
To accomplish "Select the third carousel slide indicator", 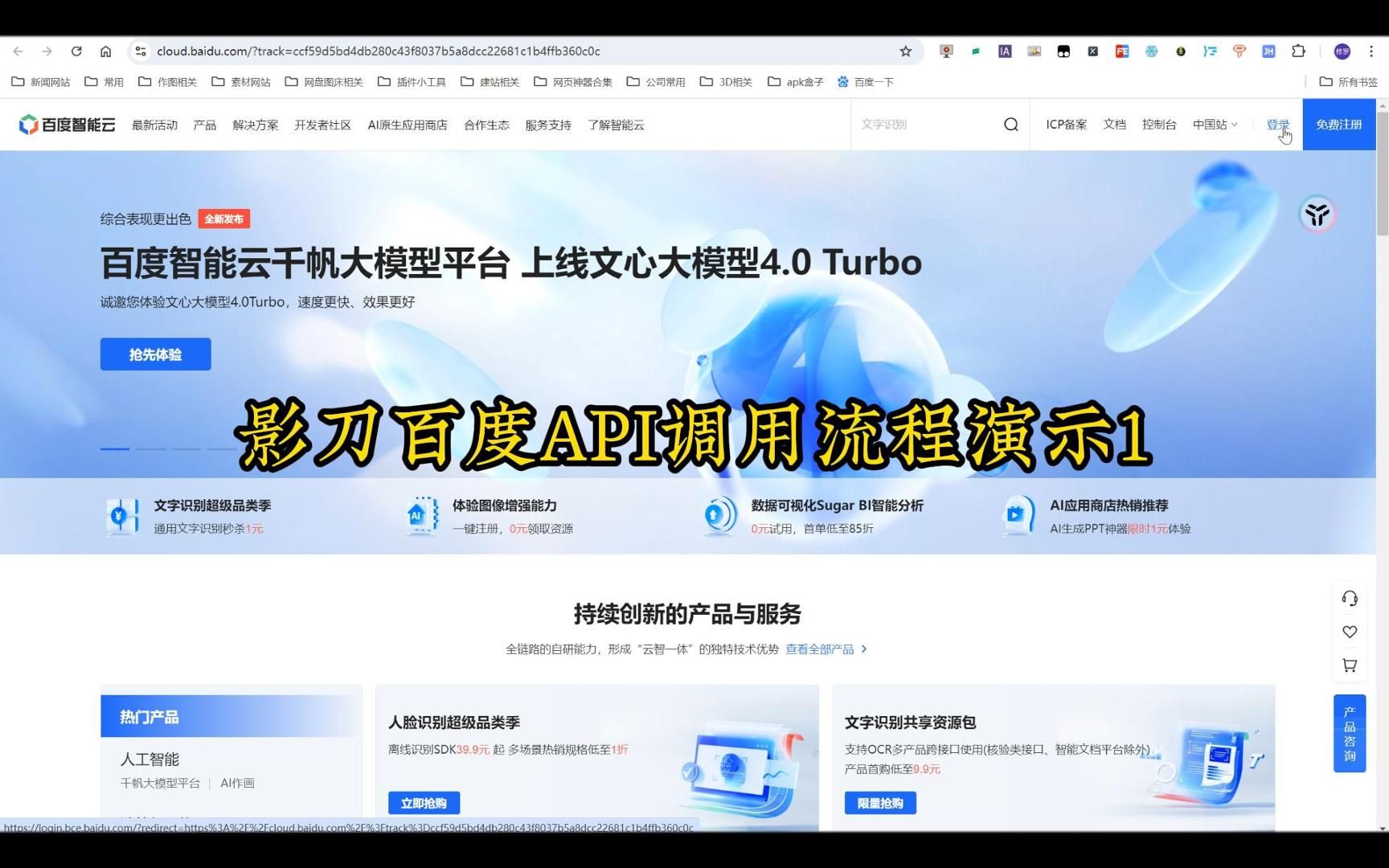I will coord(186,448).
